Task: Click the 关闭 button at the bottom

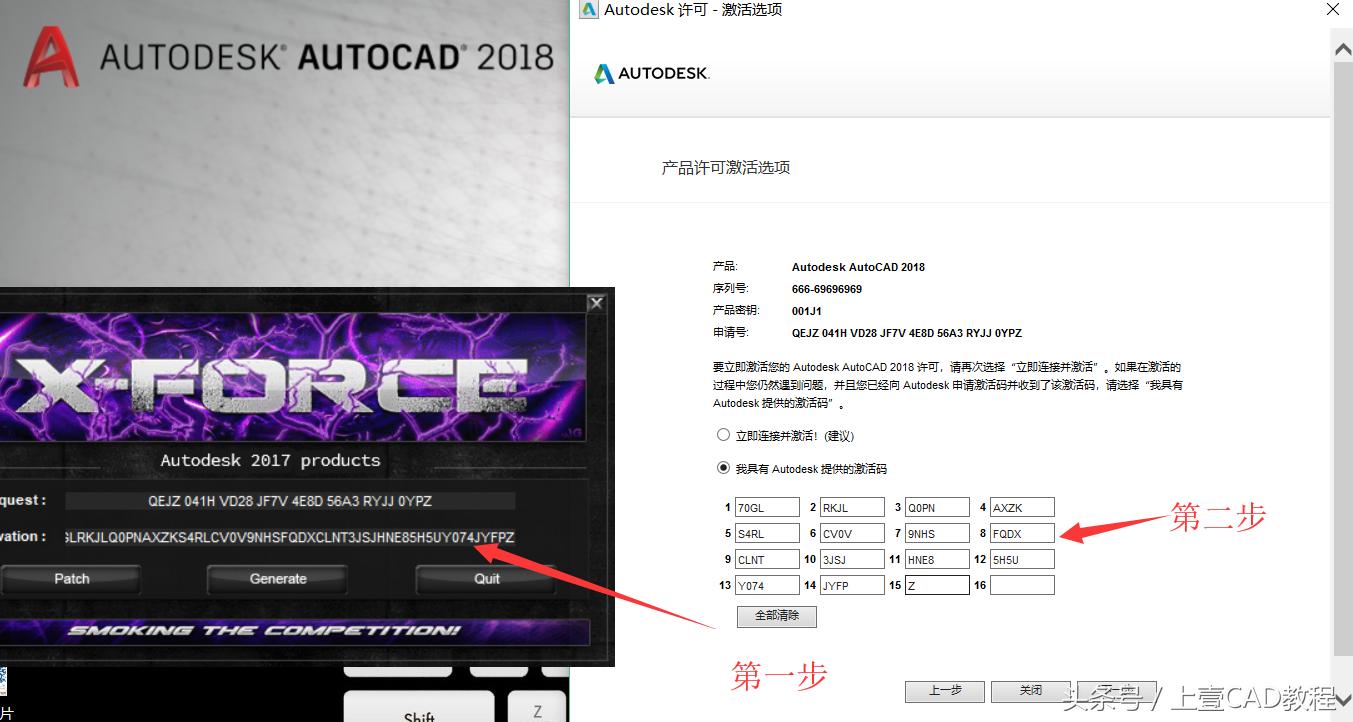Action: coord(1030,691)
